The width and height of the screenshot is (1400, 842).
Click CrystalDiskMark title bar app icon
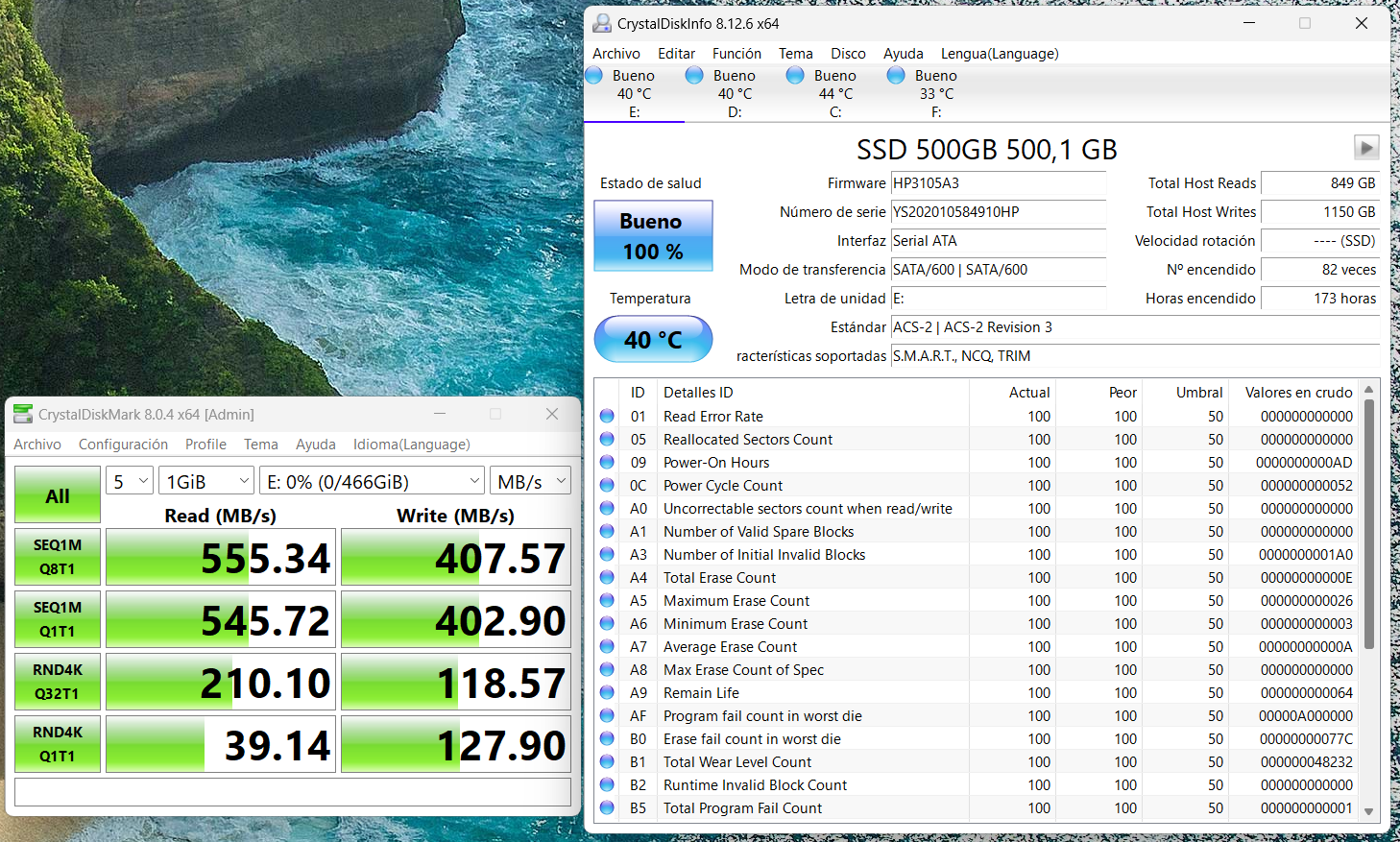point(23,415)
